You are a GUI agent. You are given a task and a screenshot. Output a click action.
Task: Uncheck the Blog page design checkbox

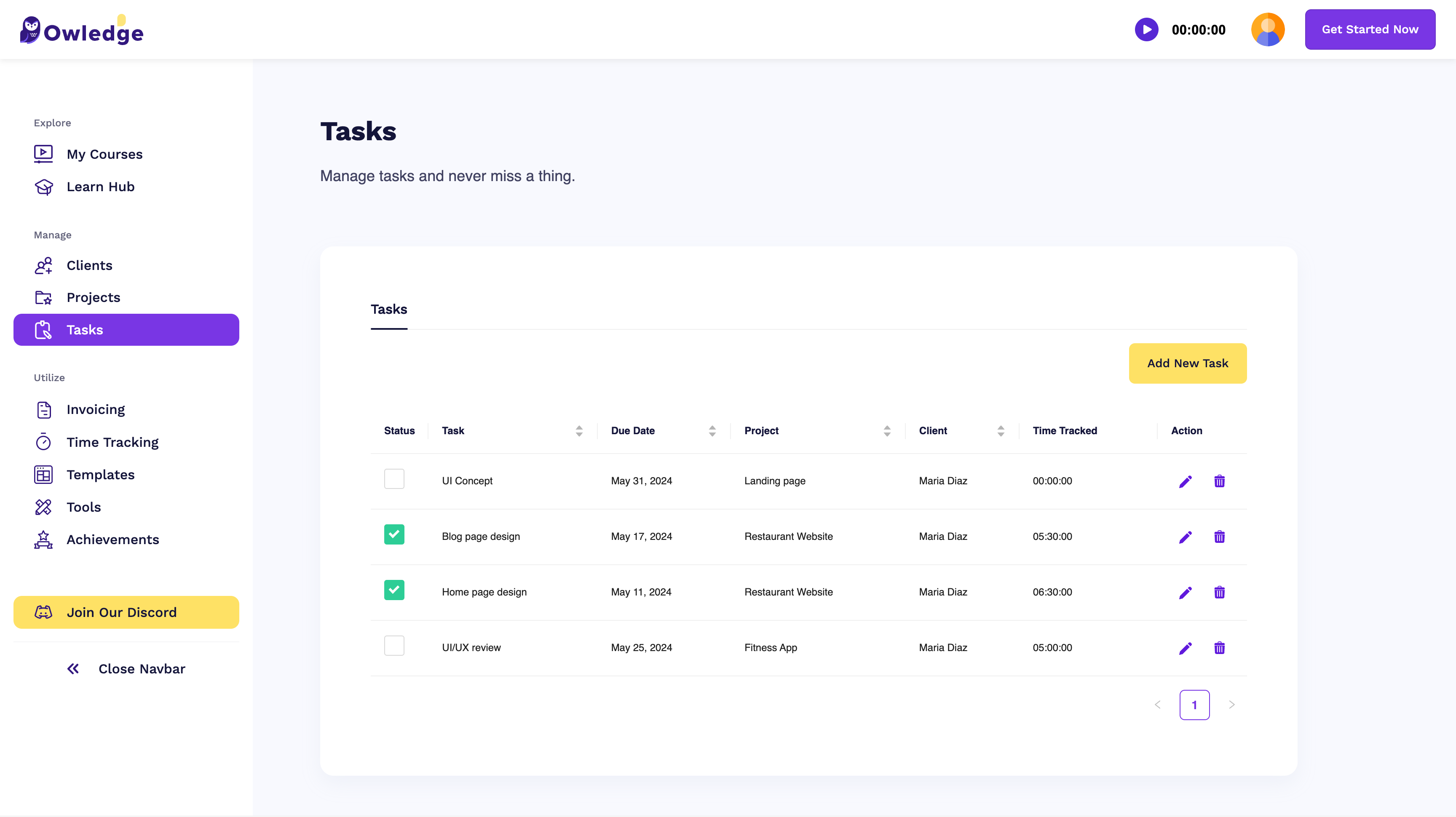pyautogui.click(x=394, y=534)
